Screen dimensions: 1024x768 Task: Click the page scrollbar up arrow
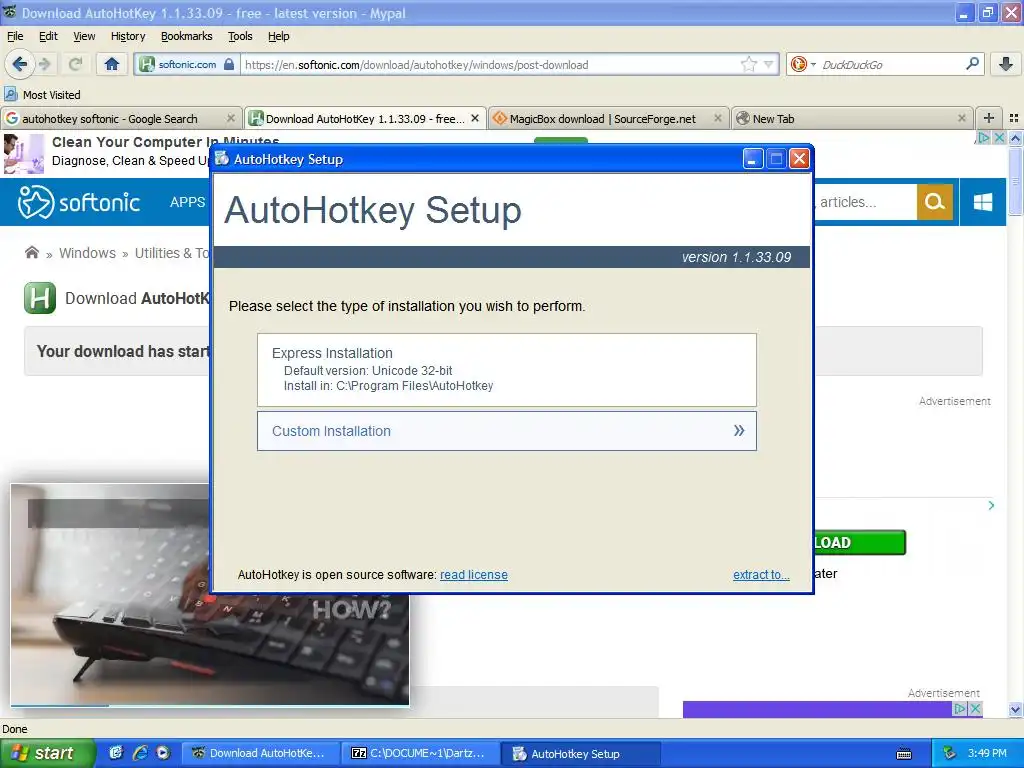point(1015,138)
